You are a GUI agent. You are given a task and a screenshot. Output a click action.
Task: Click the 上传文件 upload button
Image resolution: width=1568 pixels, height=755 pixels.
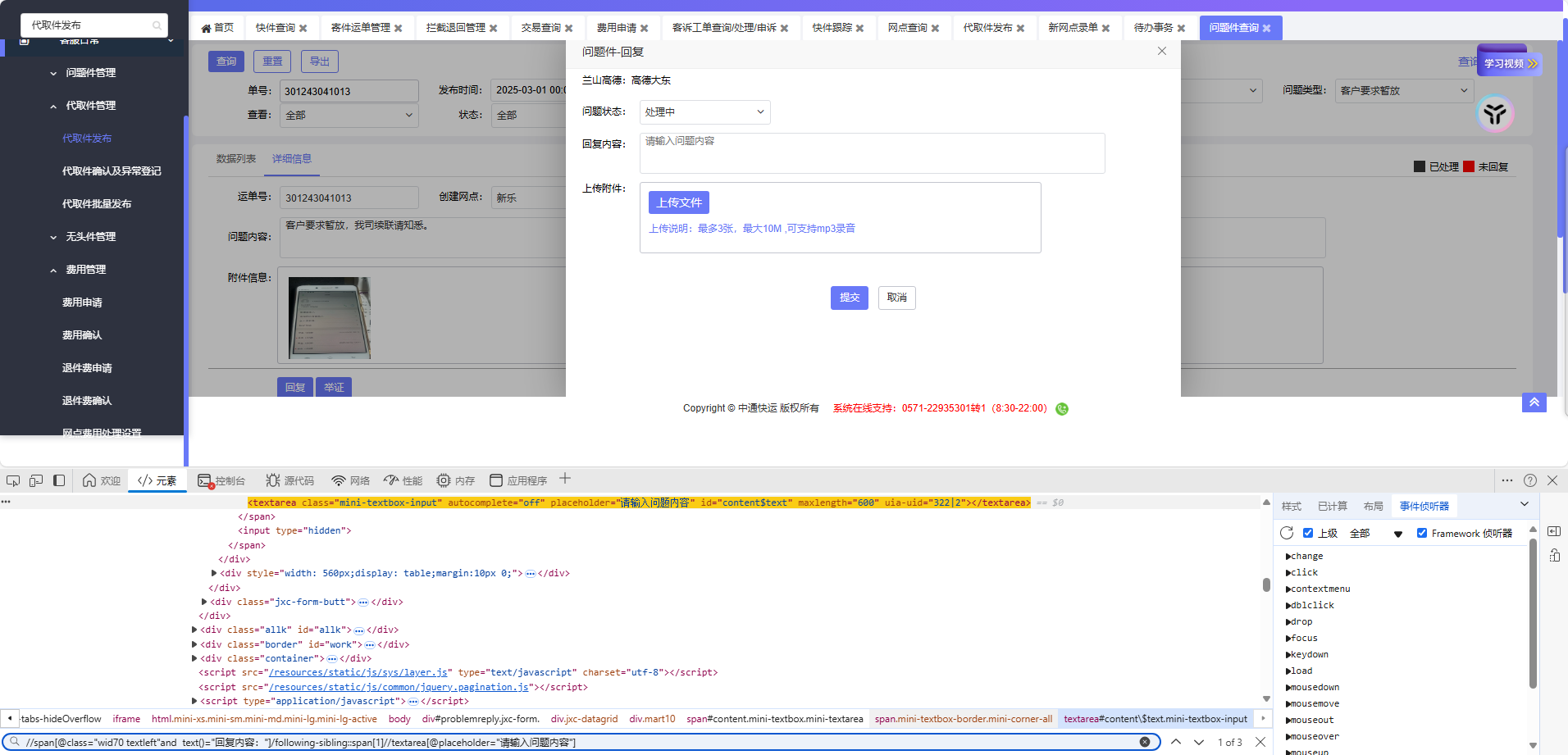(x=679, y=202)
